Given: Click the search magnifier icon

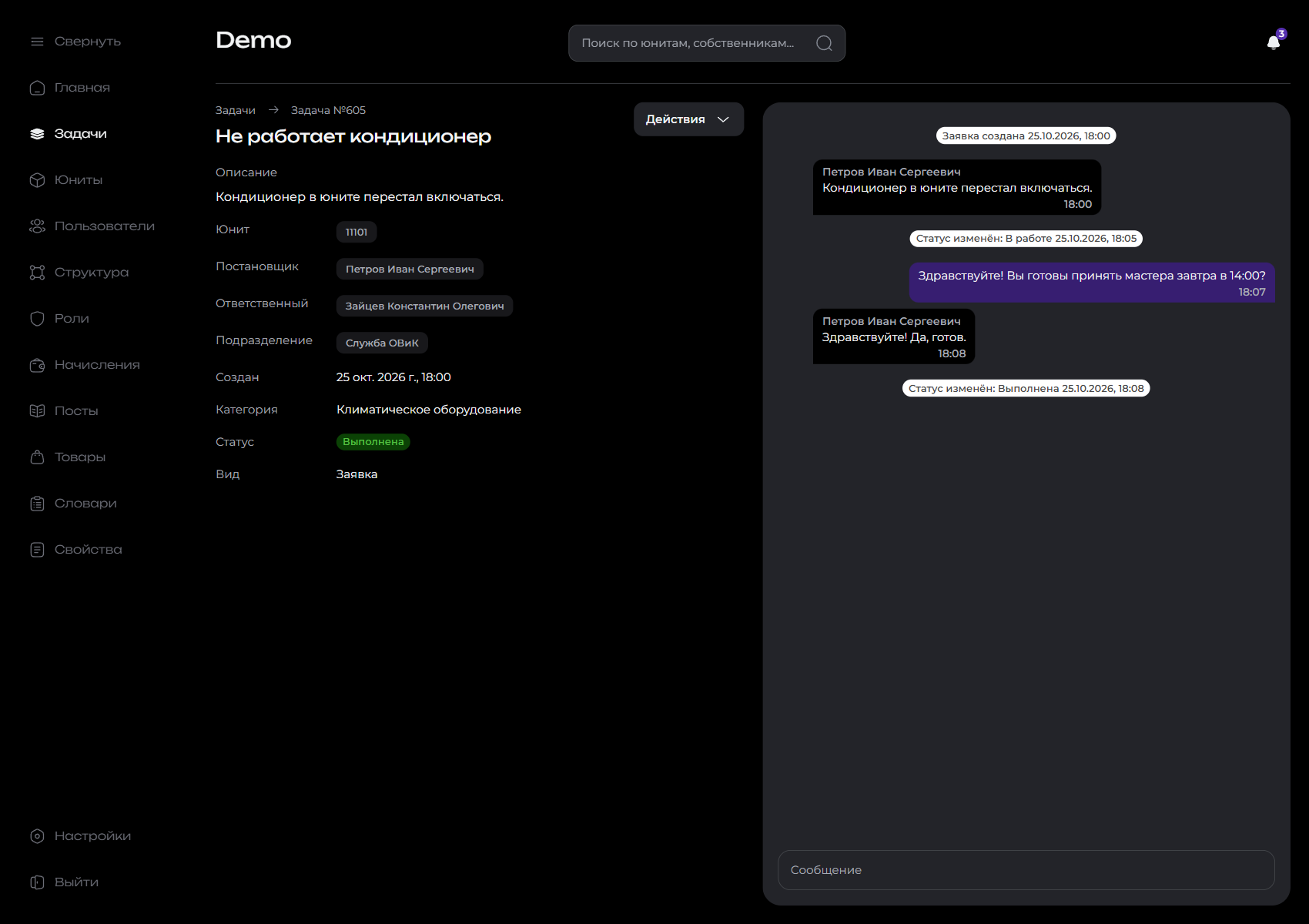Looking at the screenshot, I should click(824, 43).
